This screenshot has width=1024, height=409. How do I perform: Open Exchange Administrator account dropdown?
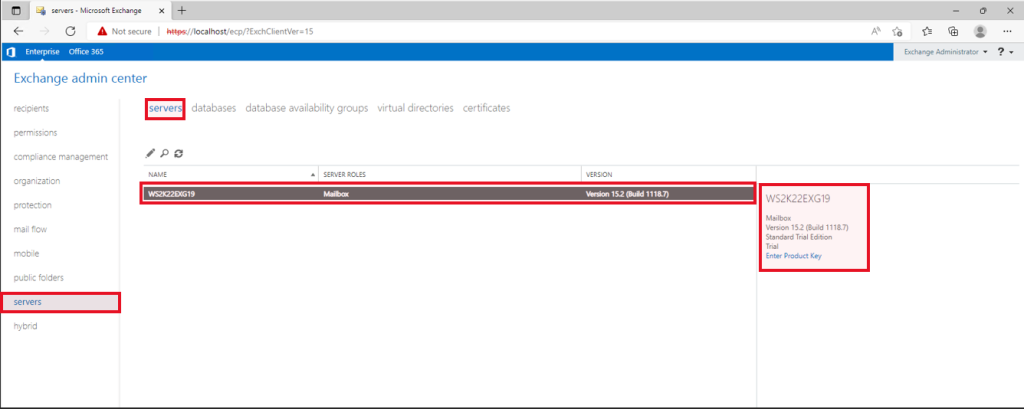pyautogui.click(x=946, y=52)
